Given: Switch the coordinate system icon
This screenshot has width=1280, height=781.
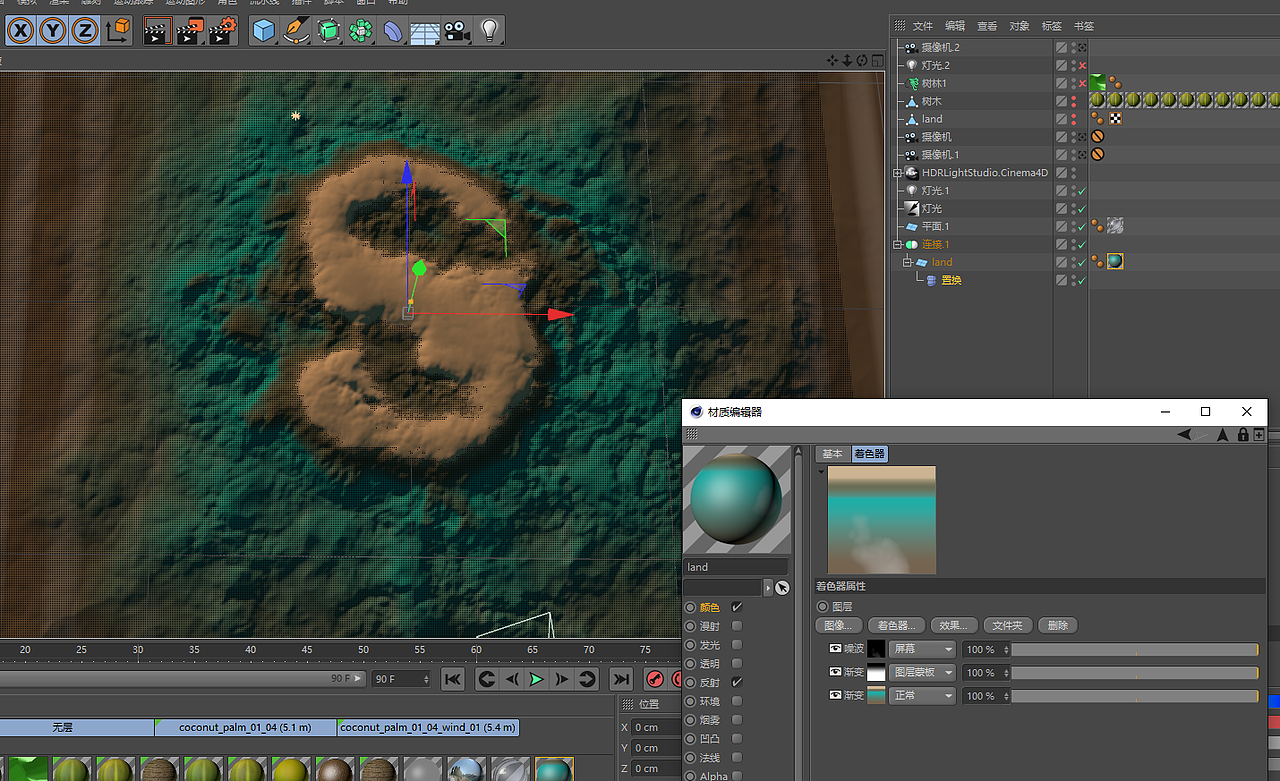Looking at the screenshot, I should click(x=118, y=30).
